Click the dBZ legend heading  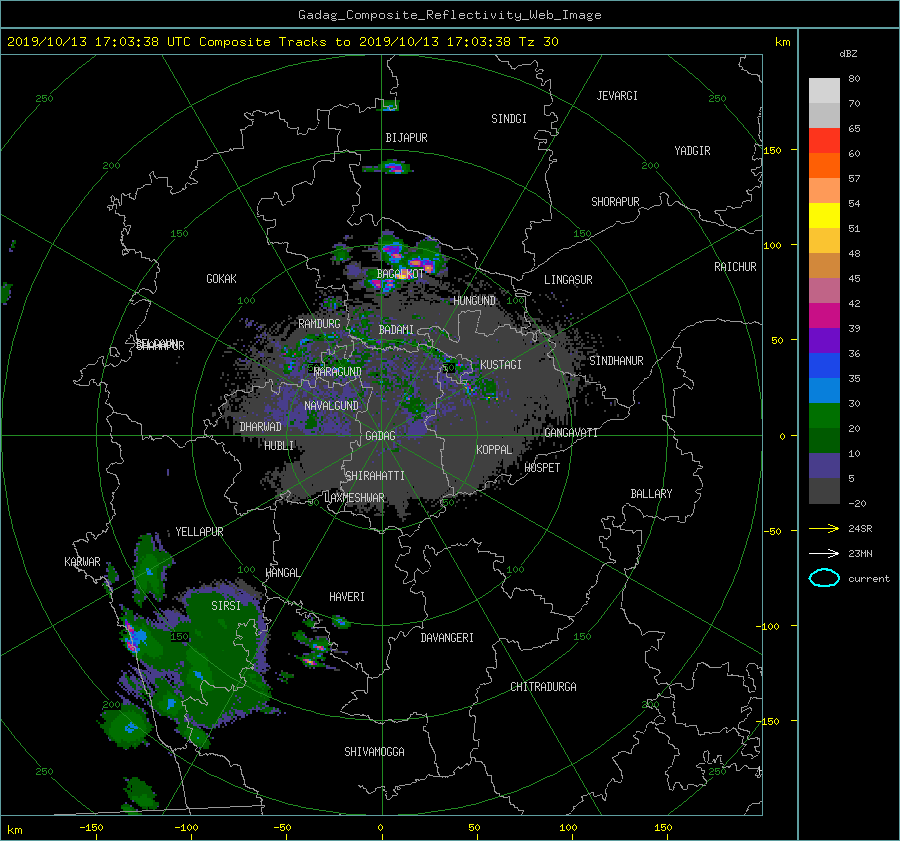[848, 54]
